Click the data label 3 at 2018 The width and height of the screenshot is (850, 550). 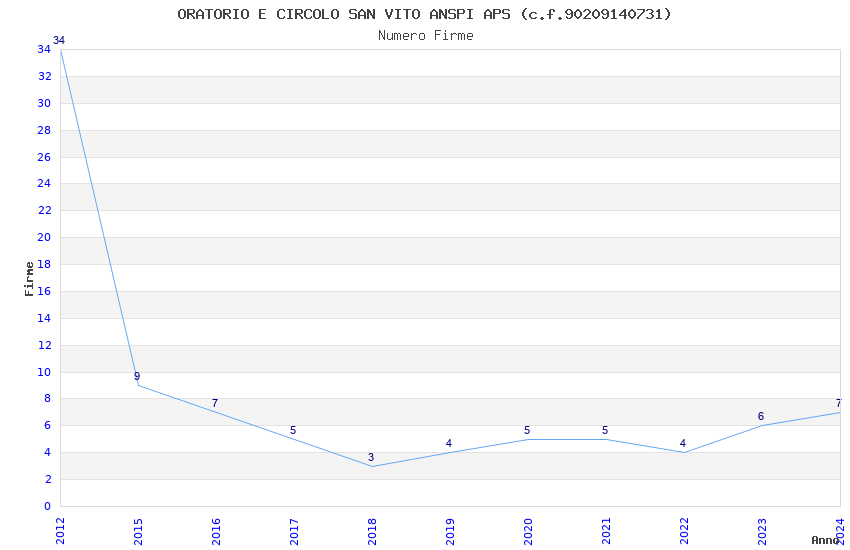coord(371,457)
